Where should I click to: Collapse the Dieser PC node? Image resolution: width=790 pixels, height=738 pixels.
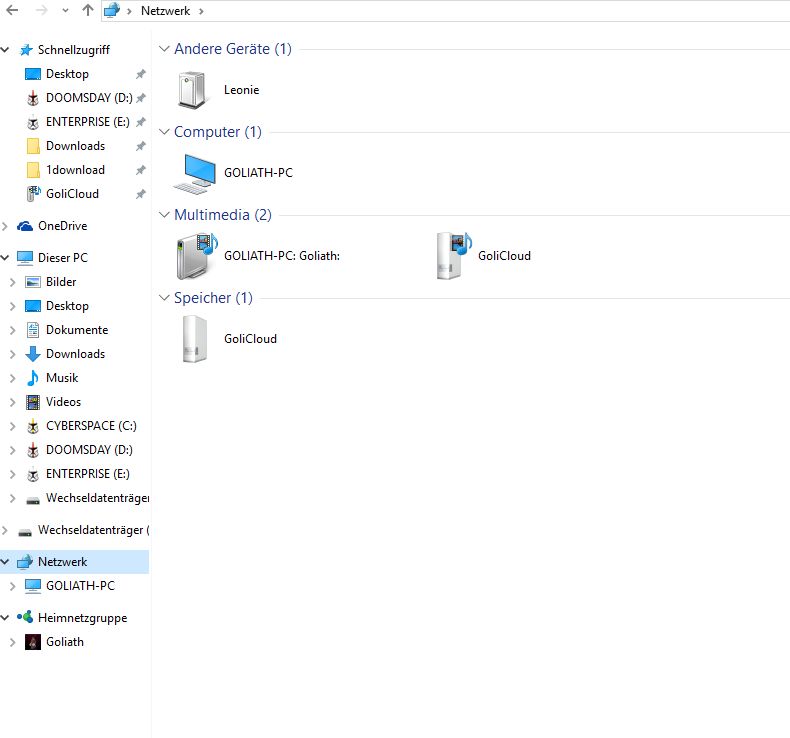[5, 258]
